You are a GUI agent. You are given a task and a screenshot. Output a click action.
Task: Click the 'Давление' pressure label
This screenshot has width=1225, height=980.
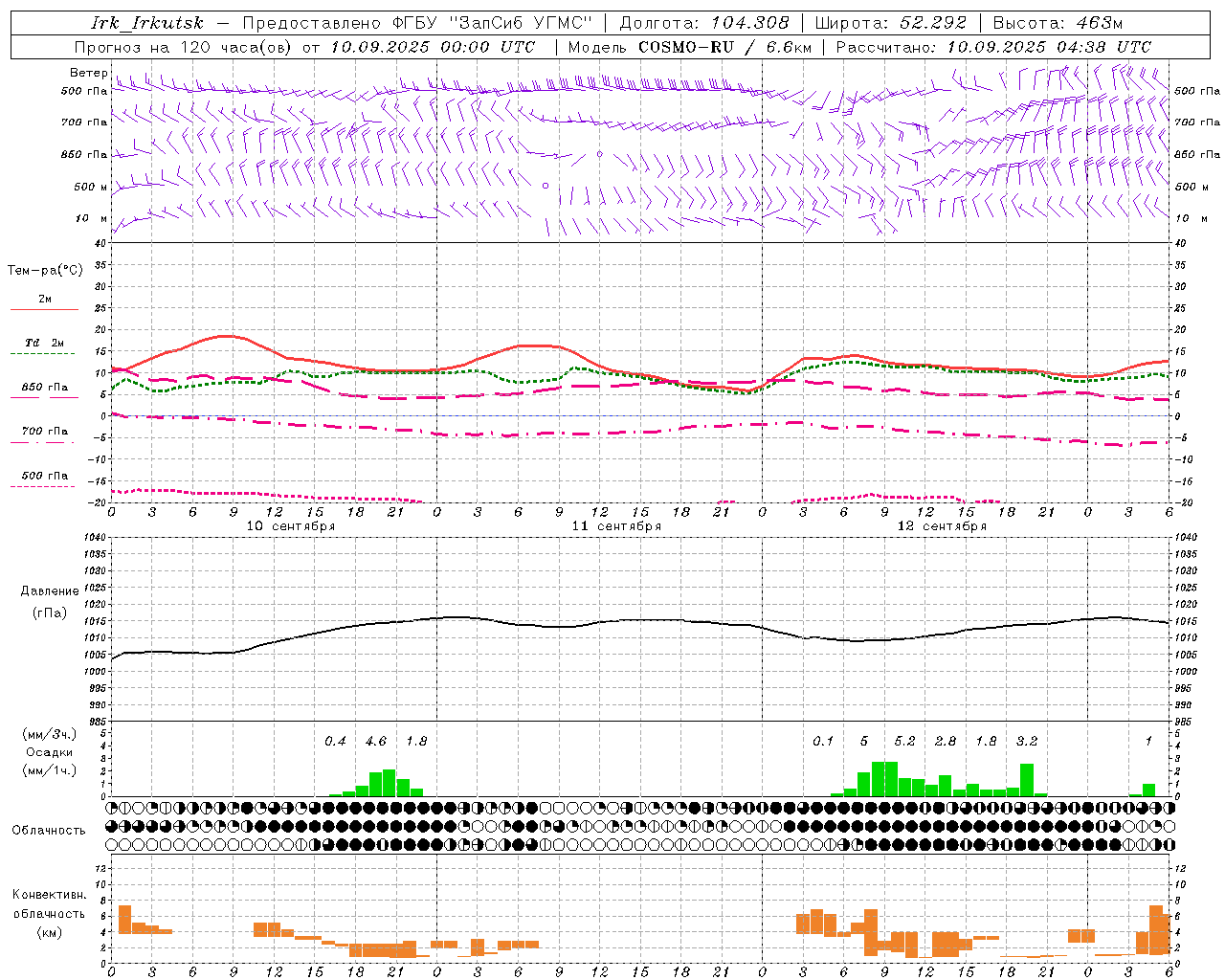click(50, 591)
